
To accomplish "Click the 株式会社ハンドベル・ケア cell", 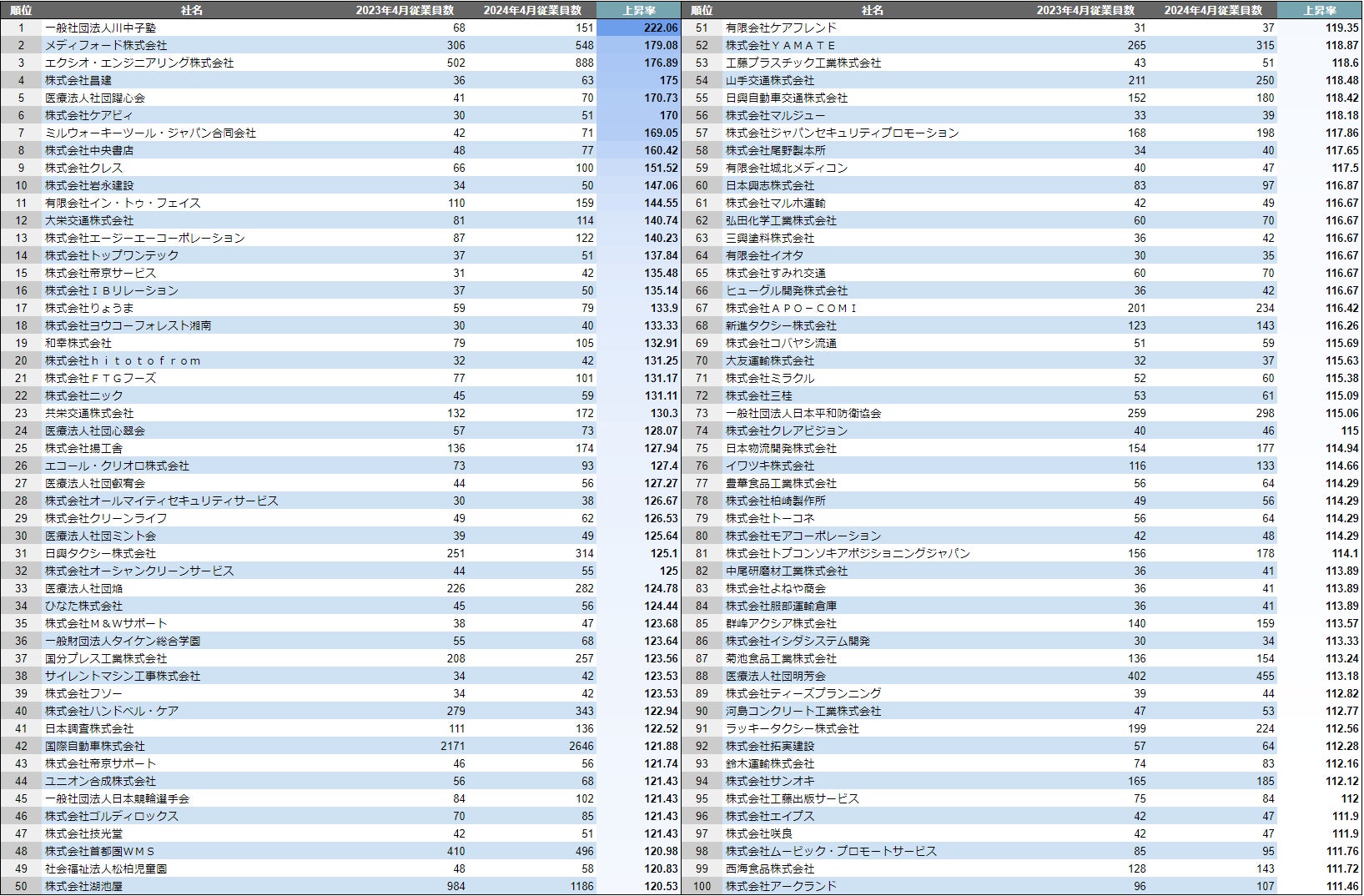I will (x=112, y=711).
